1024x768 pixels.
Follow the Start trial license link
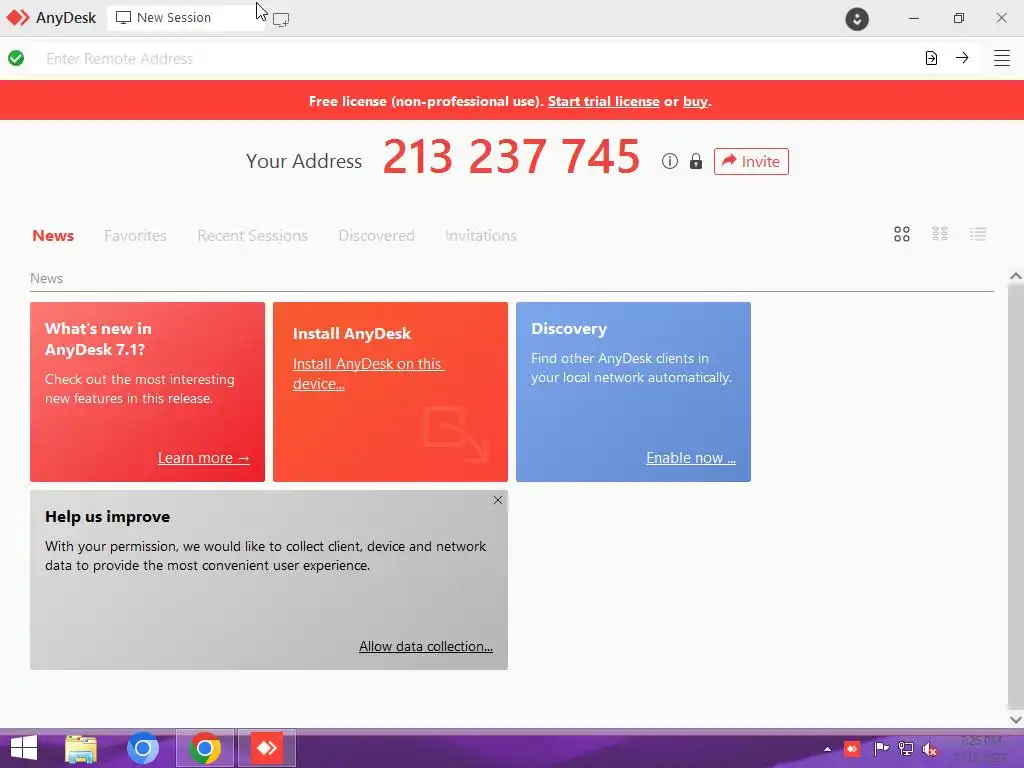pos(603,101)
